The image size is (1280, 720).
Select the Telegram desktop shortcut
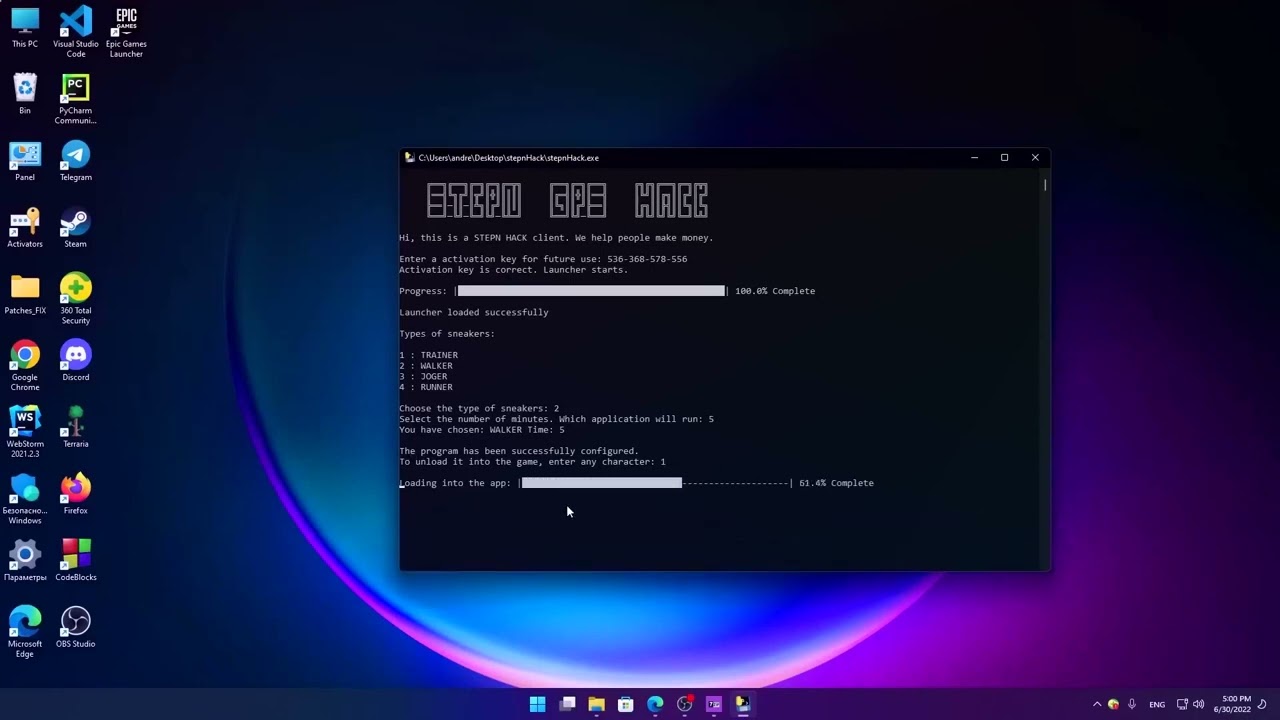coord(76,161)
